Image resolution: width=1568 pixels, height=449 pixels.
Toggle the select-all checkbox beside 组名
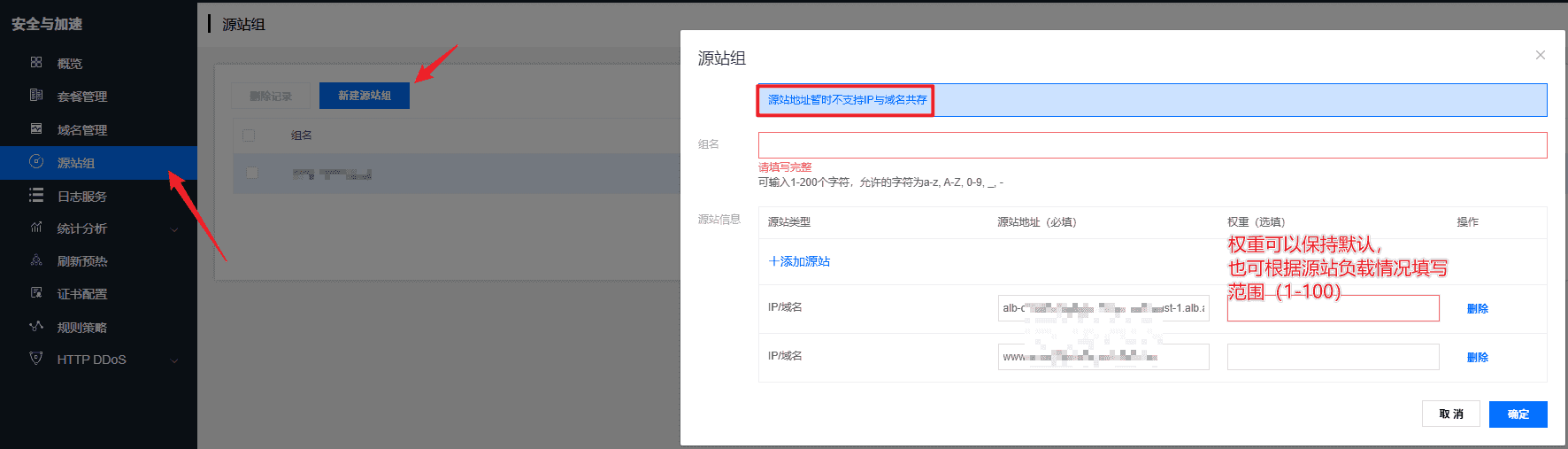click(249, 135)
